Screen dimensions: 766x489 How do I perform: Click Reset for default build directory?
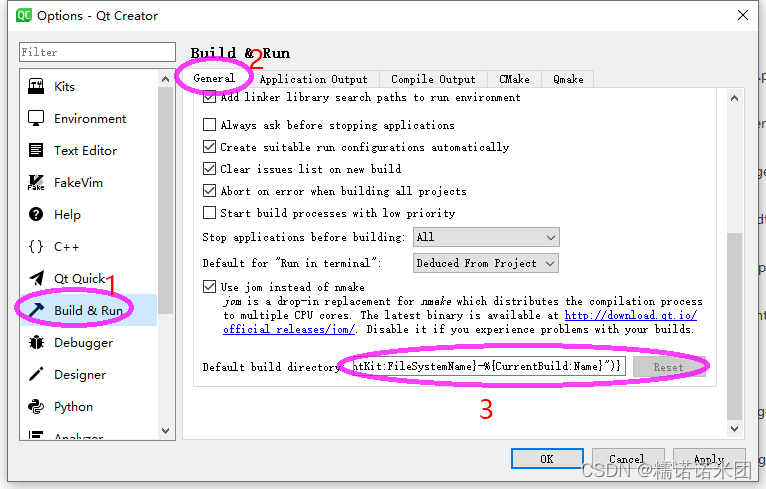(669, 367)
